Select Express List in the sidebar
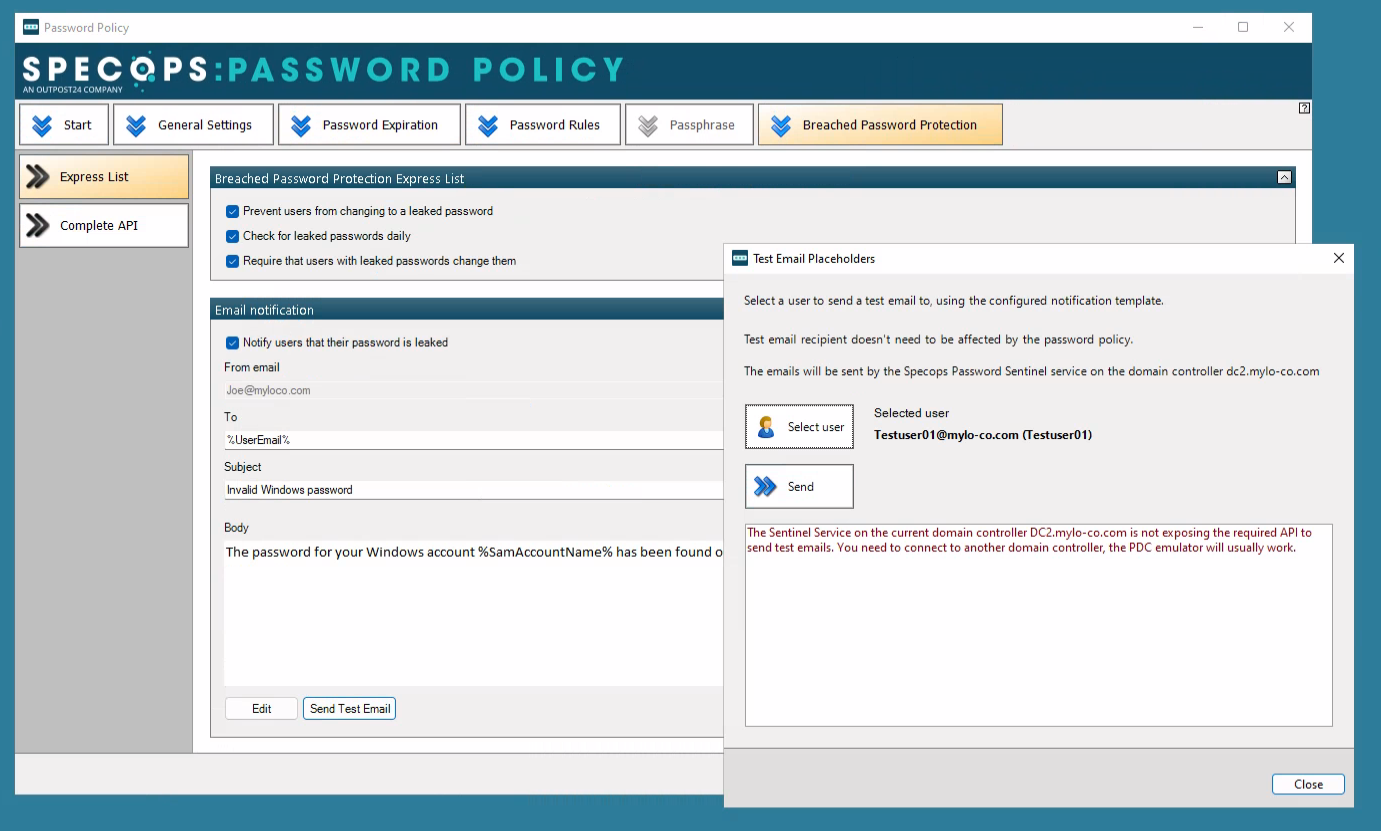 [104, 177]
